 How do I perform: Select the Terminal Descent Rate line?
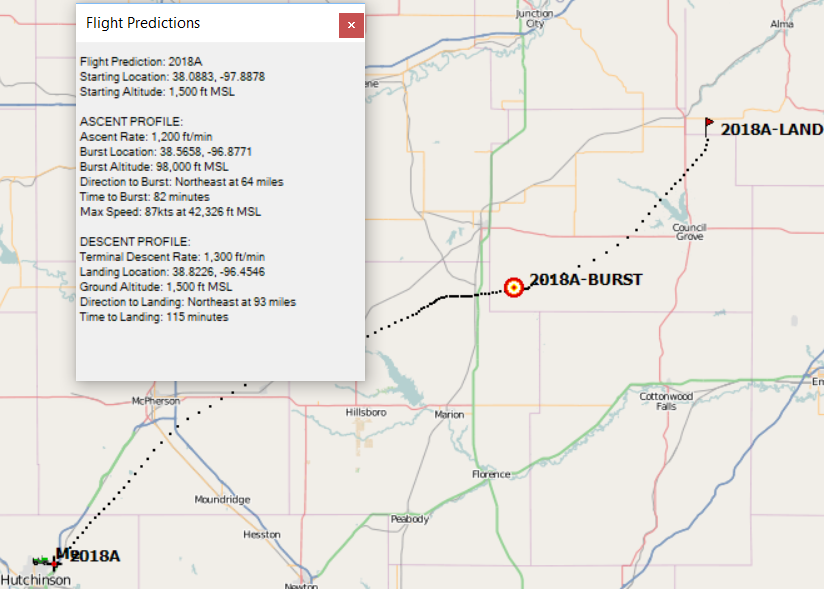172,257
